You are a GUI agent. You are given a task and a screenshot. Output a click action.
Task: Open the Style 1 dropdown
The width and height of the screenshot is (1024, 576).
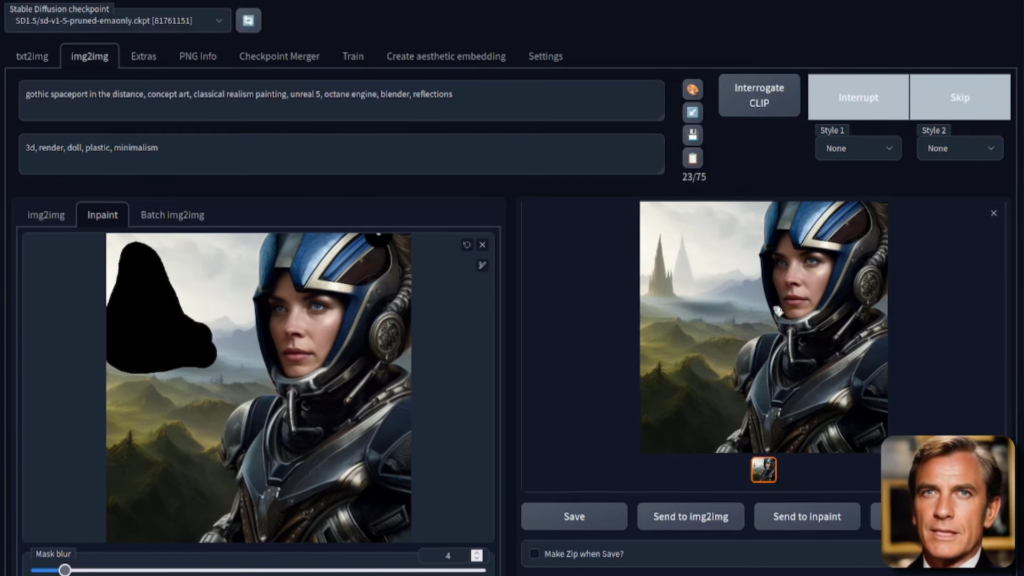(858, 147)
